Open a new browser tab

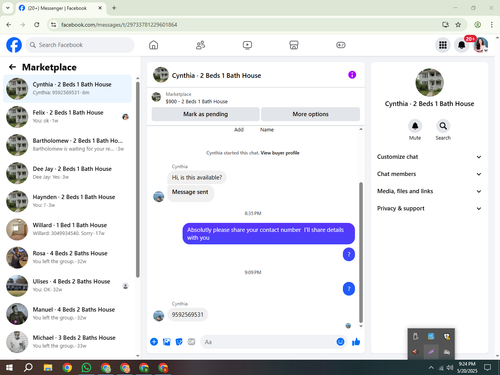[x=114, y=8]
